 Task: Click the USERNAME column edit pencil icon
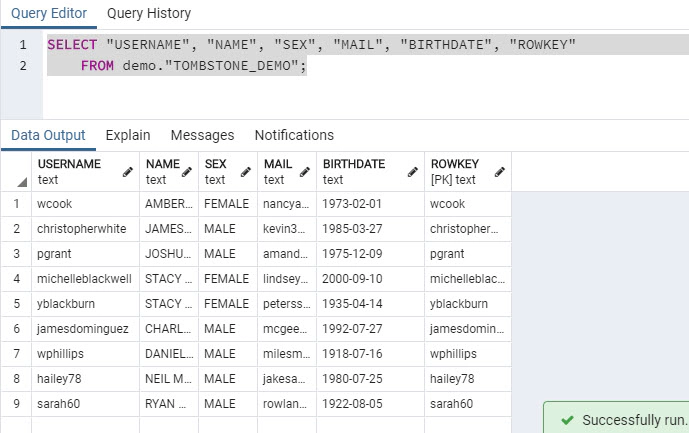(x=128, y=172)
